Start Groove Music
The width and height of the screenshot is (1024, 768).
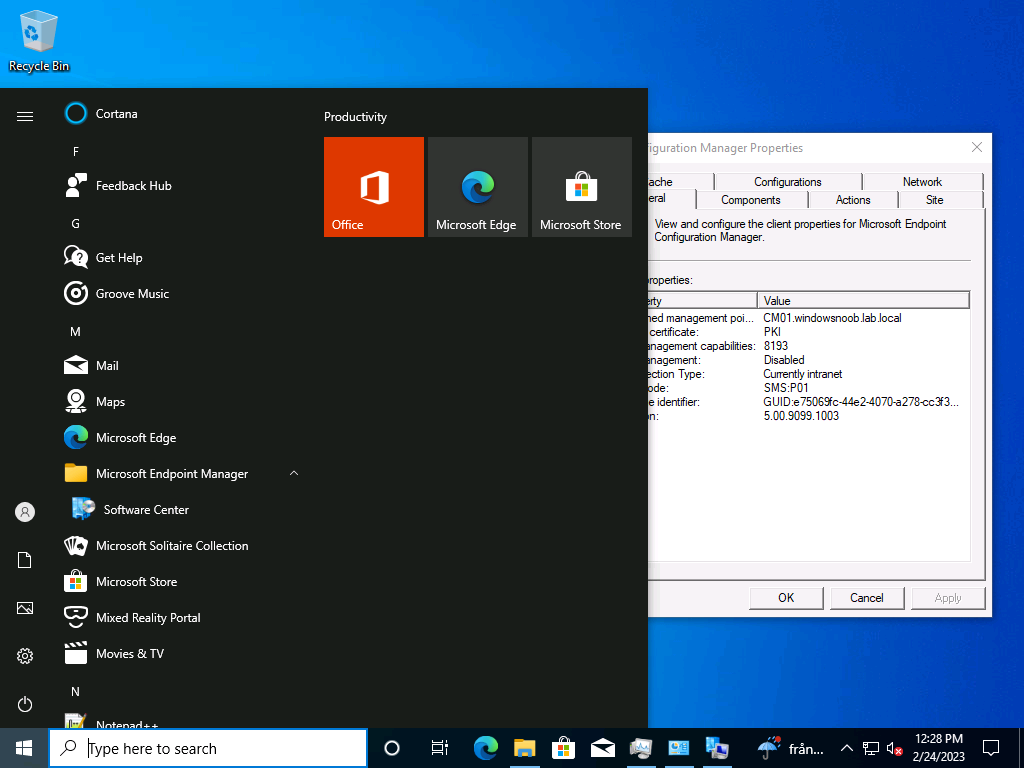point(183,294)
